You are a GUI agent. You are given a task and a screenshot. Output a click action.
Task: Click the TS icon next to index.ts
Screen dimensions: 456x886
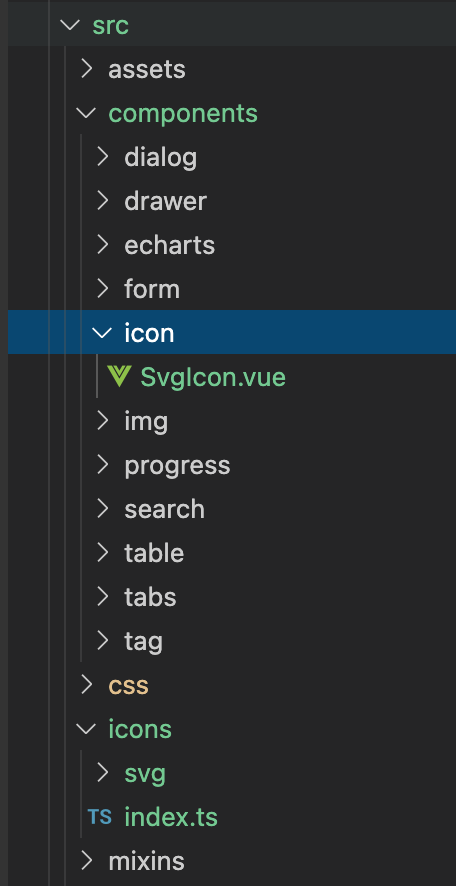coord(99,816)
